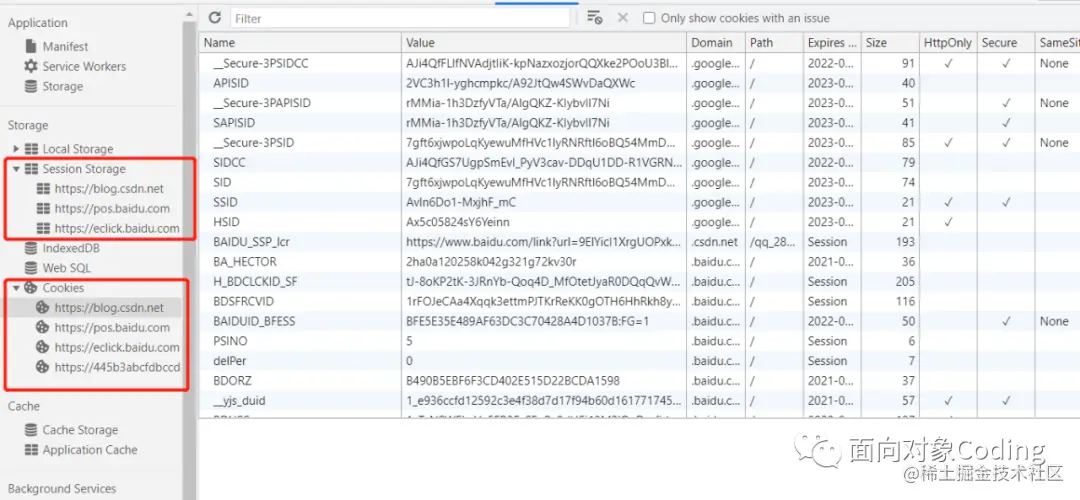Open Application Cache in the sidebar
This screenshot has height=500, width=1080.
[90, 450]
